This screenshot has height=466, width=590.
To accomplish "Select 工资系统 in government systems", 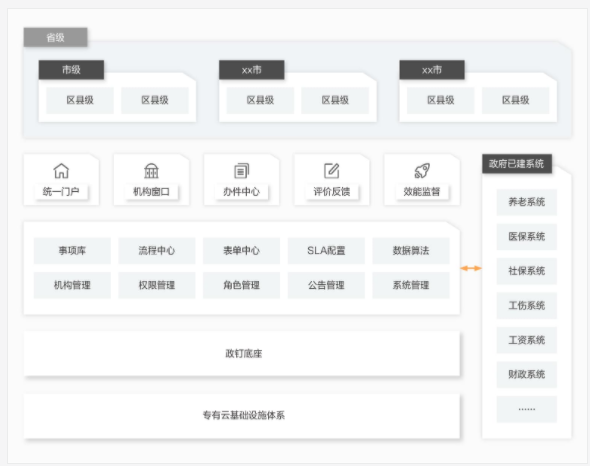I will point(526,340).
